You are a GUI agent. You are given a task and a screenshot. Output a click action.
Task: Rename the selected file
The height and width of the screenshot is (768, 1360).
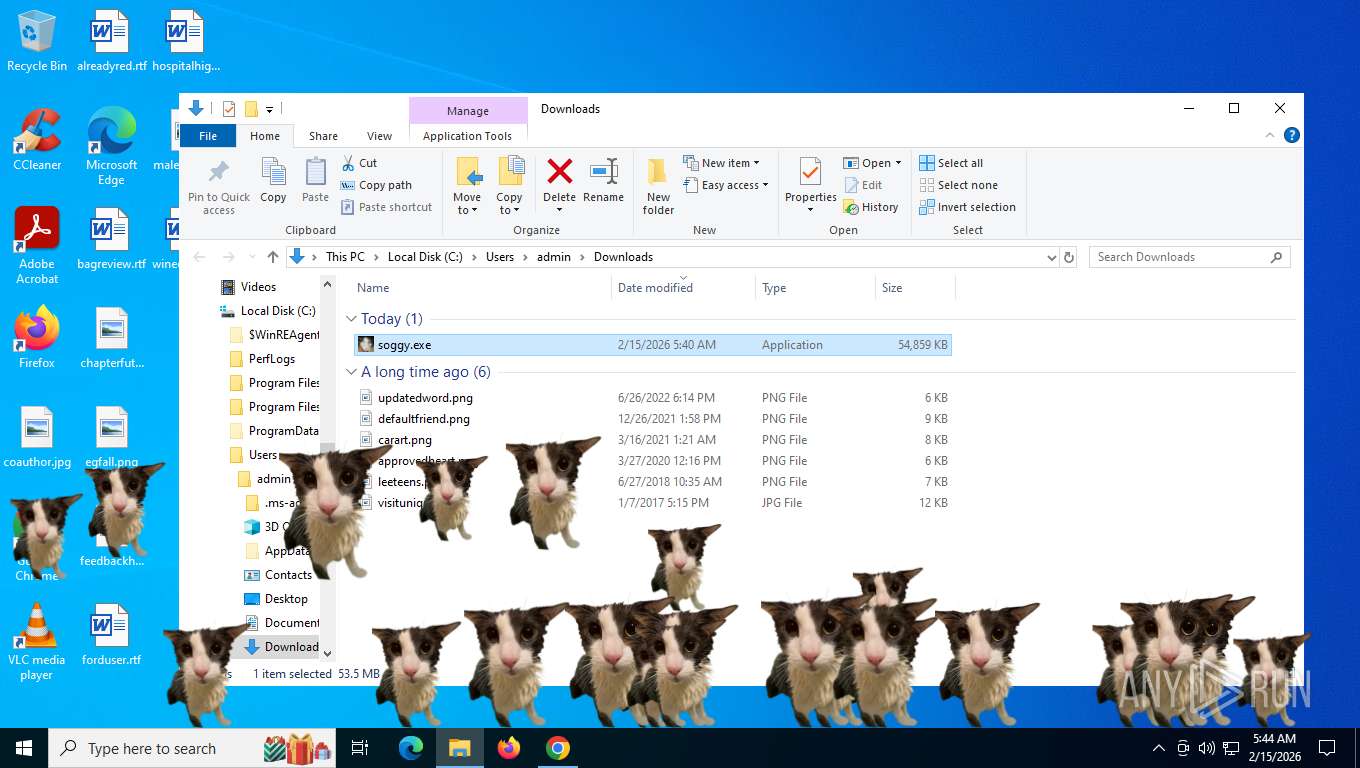(603, 181)
